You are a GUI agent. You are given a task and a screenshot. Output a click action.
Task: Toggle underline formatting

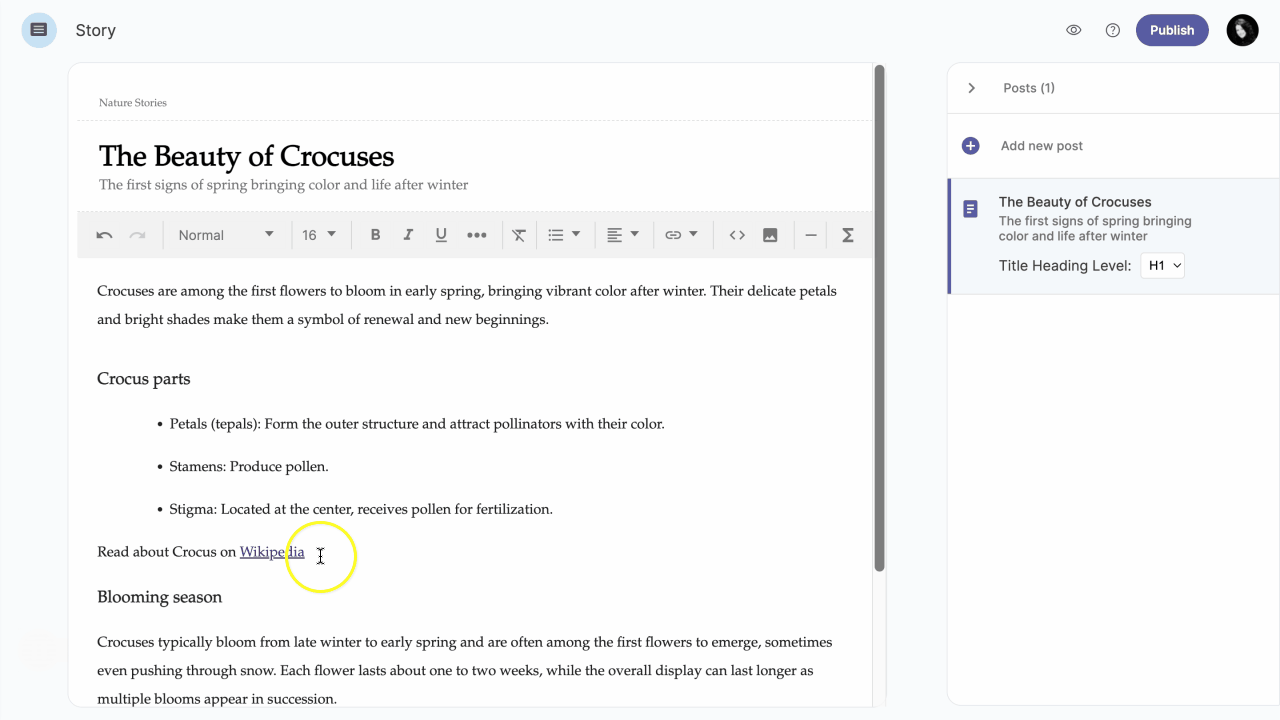tap(441, 235)
